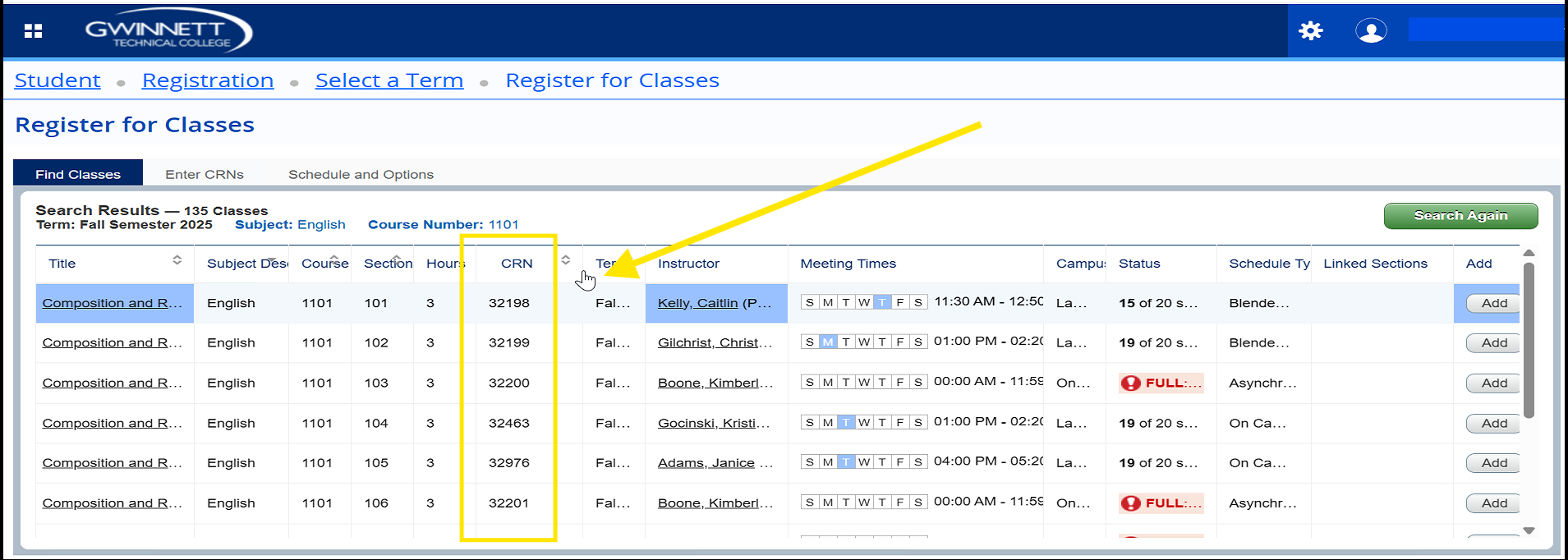Switch to the Enter CRNs tab
The image size is (1568, 560).
(x=205, y=174)
